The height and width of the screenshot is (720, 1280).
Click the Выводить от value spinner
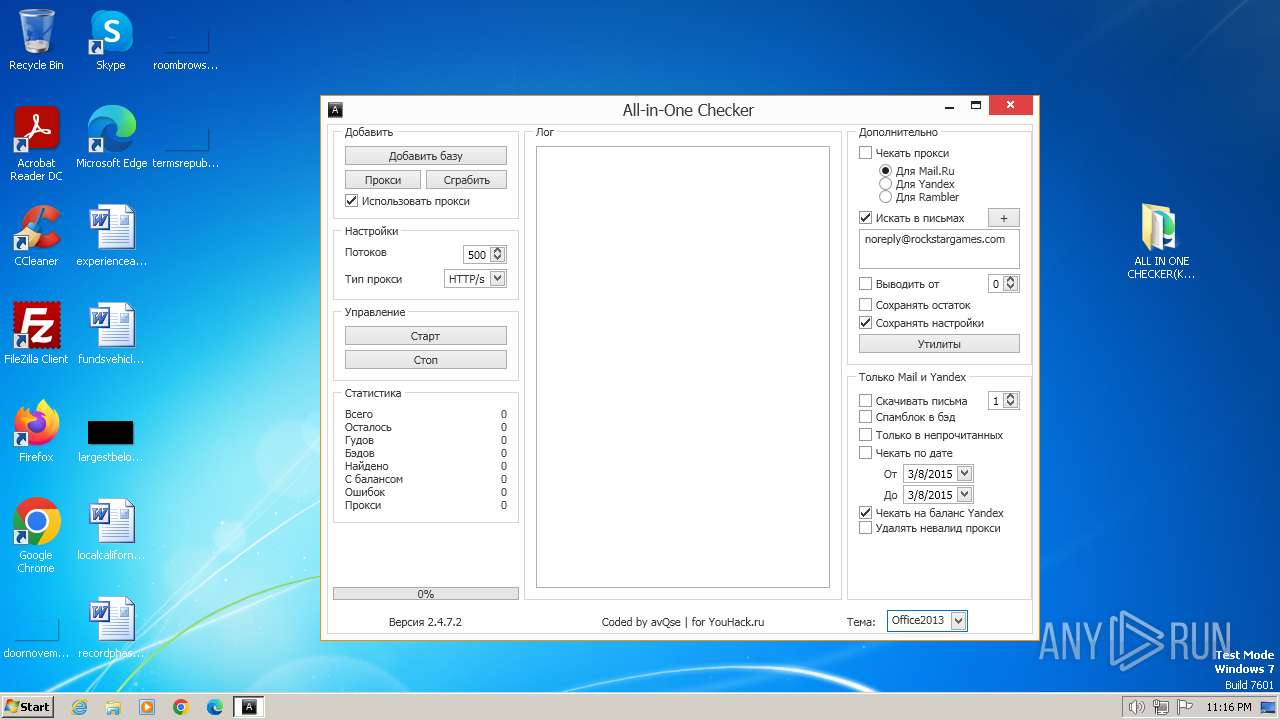click(x=1010, y=284)
